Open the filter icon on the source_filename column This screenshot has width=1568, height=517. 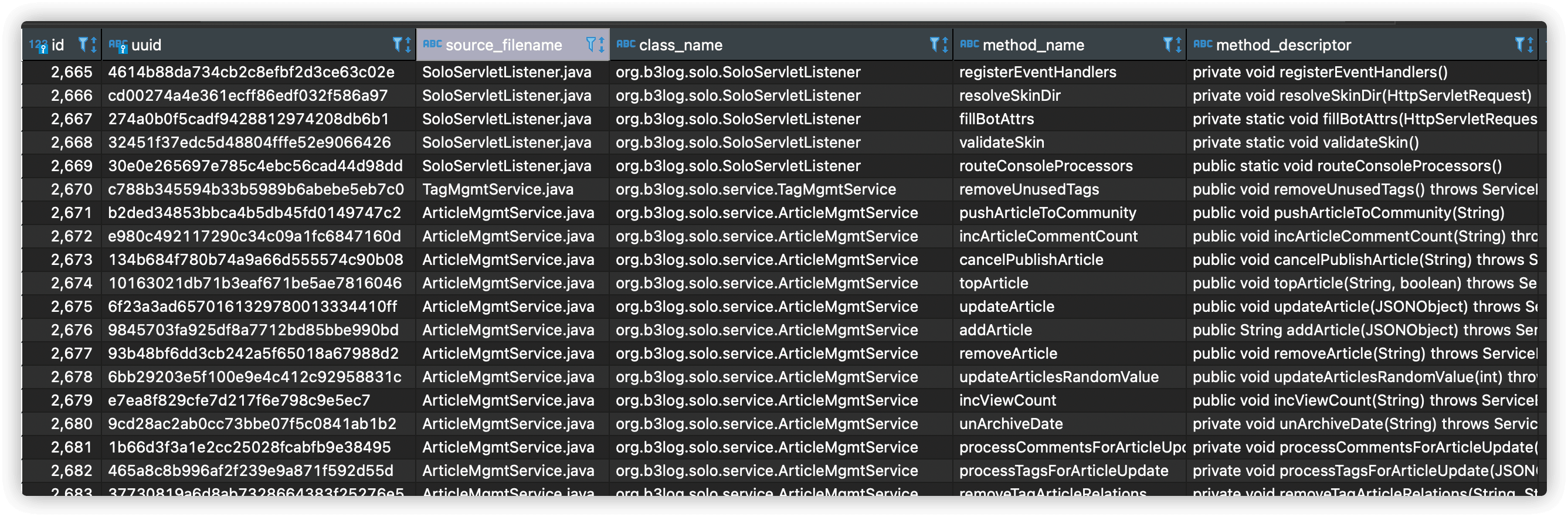590,45
